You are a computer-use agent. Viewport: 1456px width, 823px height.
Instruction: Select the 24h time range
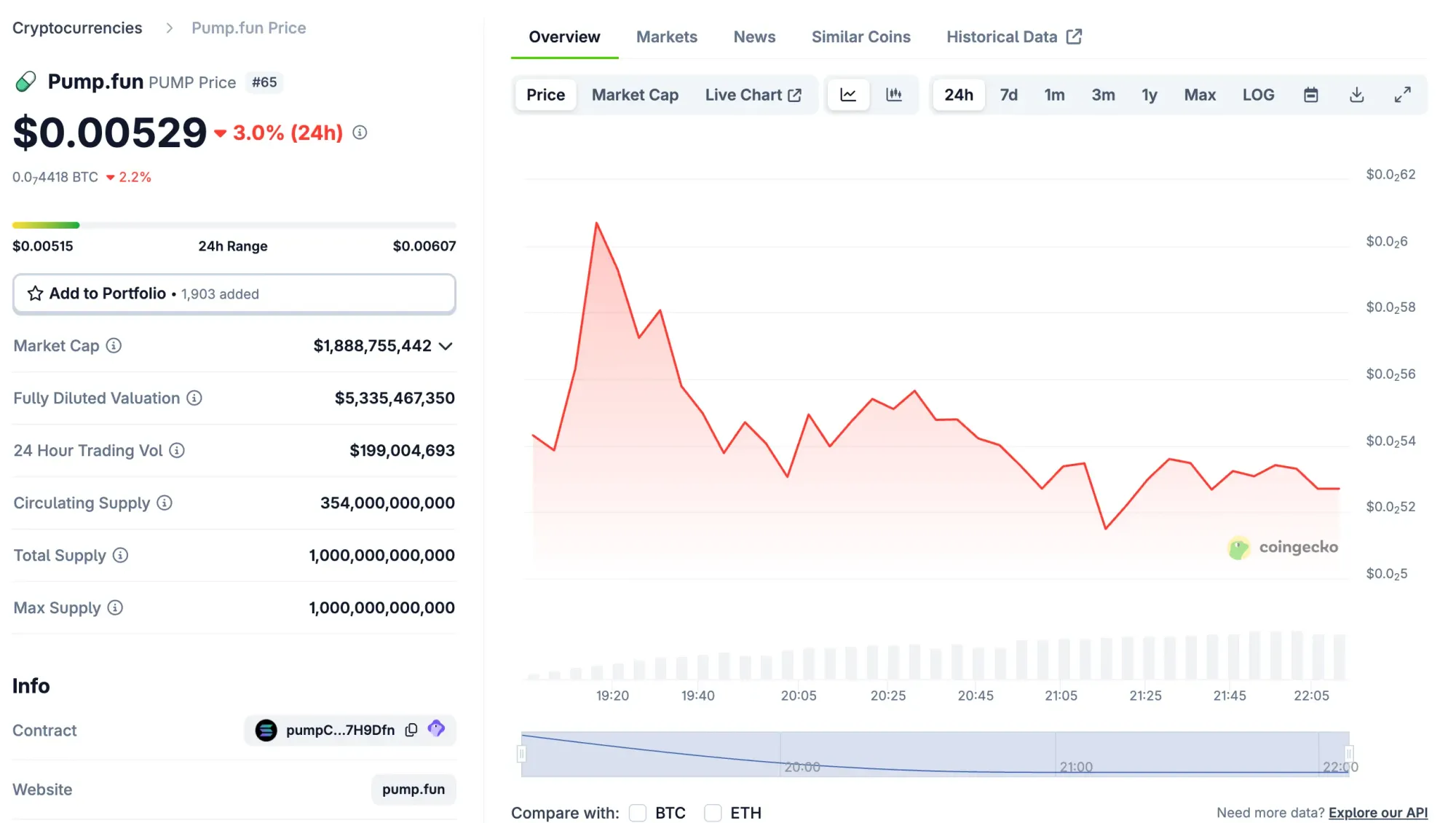[x=959, y=95]
